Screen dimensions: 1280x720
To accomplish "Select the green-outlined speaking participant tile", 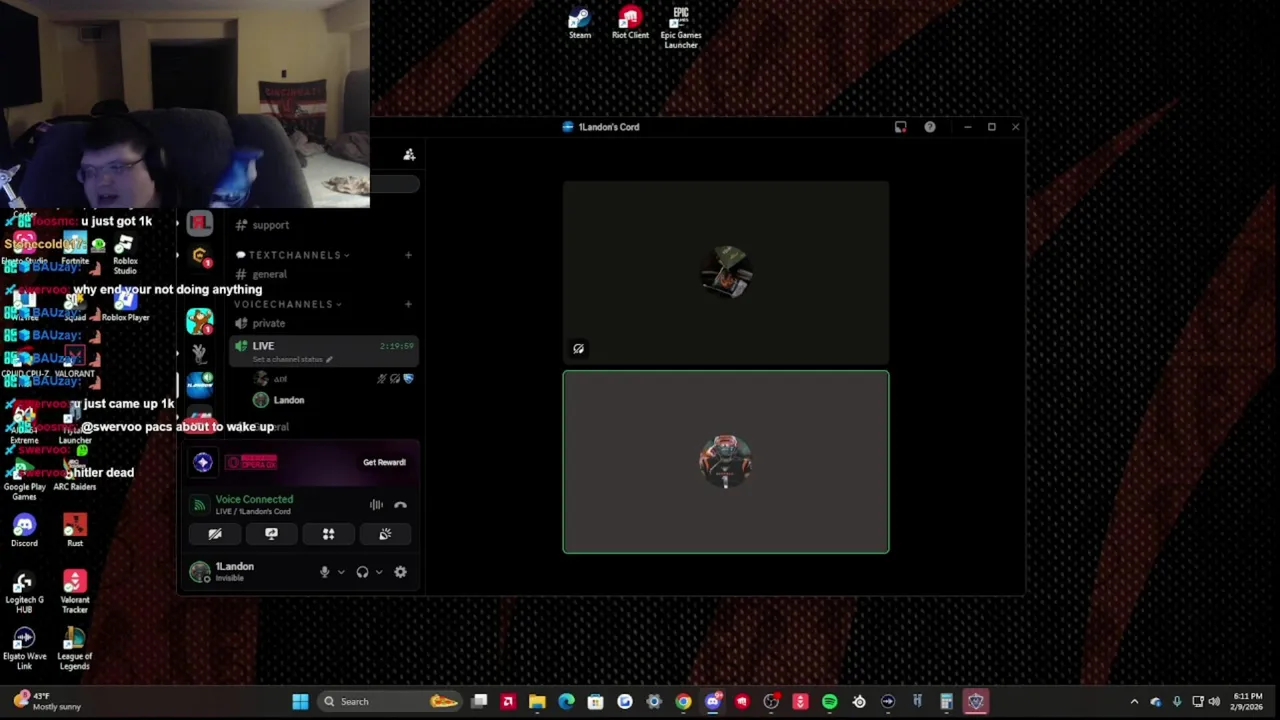I will pyautogui.click(x=725, y=462).
